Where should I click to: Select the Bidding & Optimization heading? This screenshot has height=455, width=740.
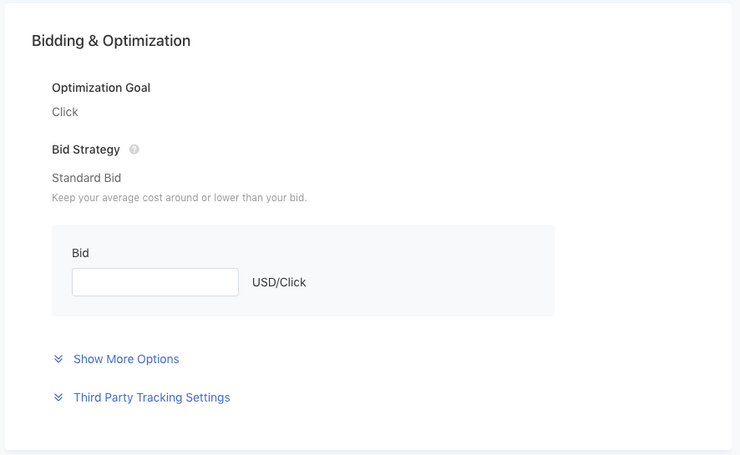[111, 41]
